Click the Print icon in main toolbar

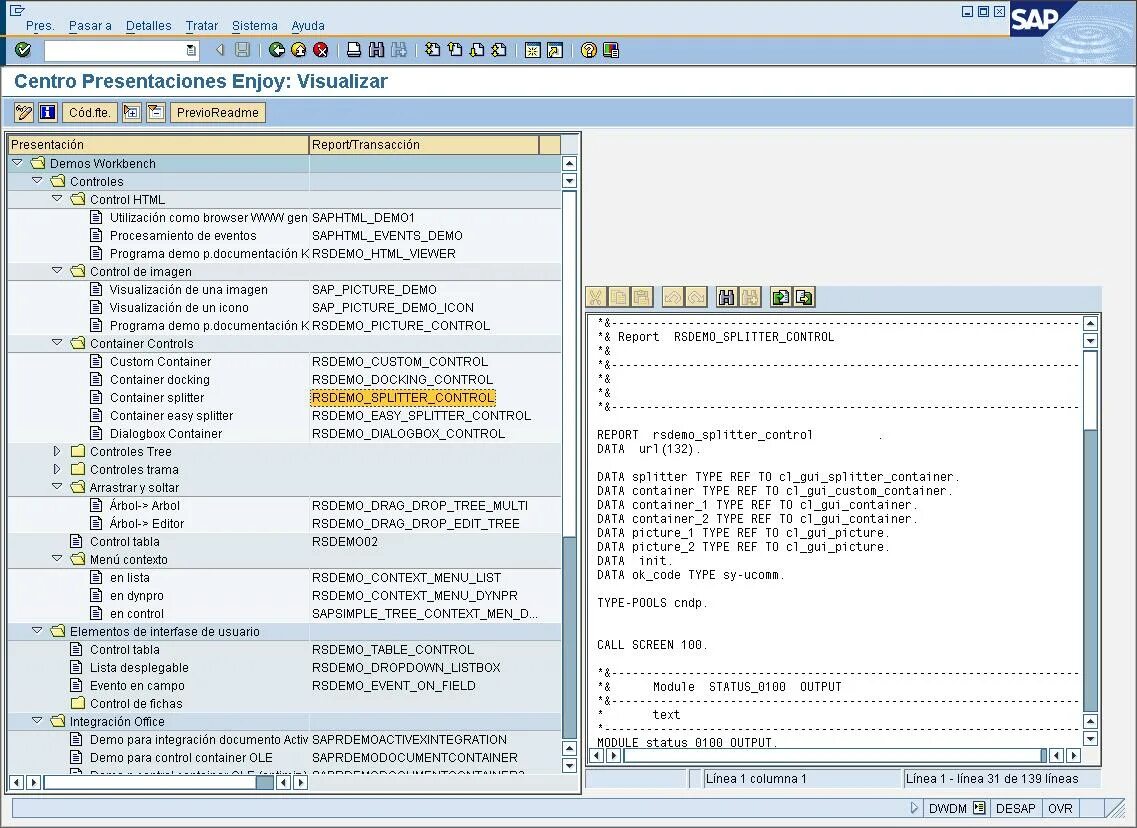click(x=354, y=50)
